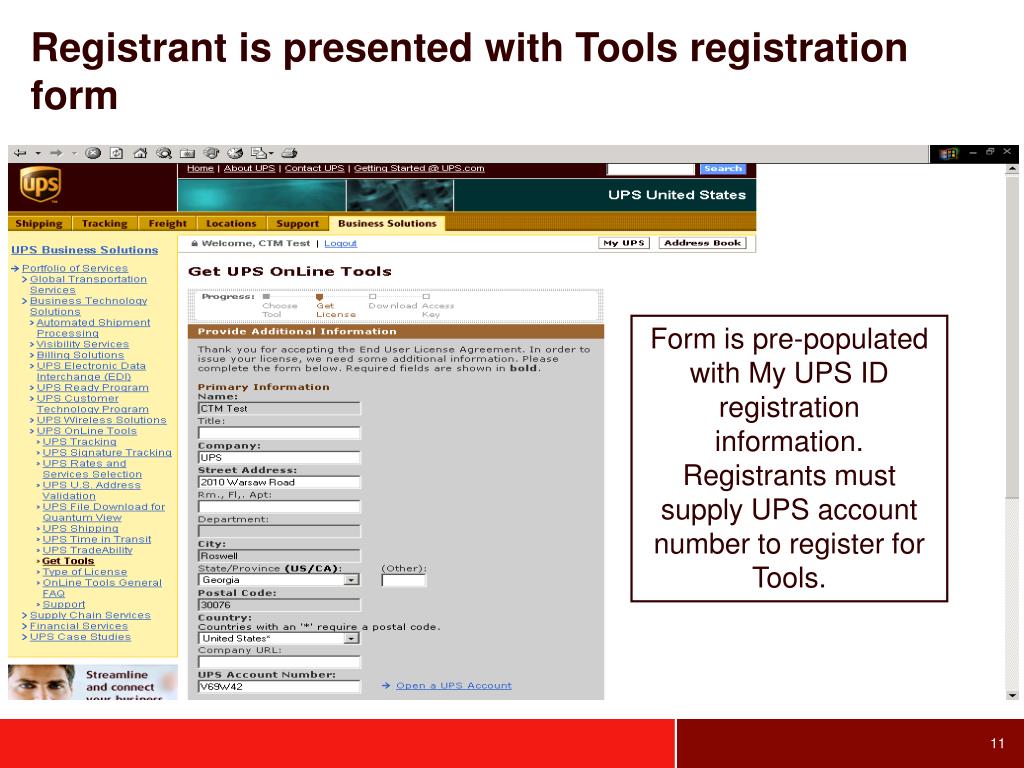Click the browser Search magnifier icon
The height and width of the screenshot is (768, 1024).
[164, 153]
